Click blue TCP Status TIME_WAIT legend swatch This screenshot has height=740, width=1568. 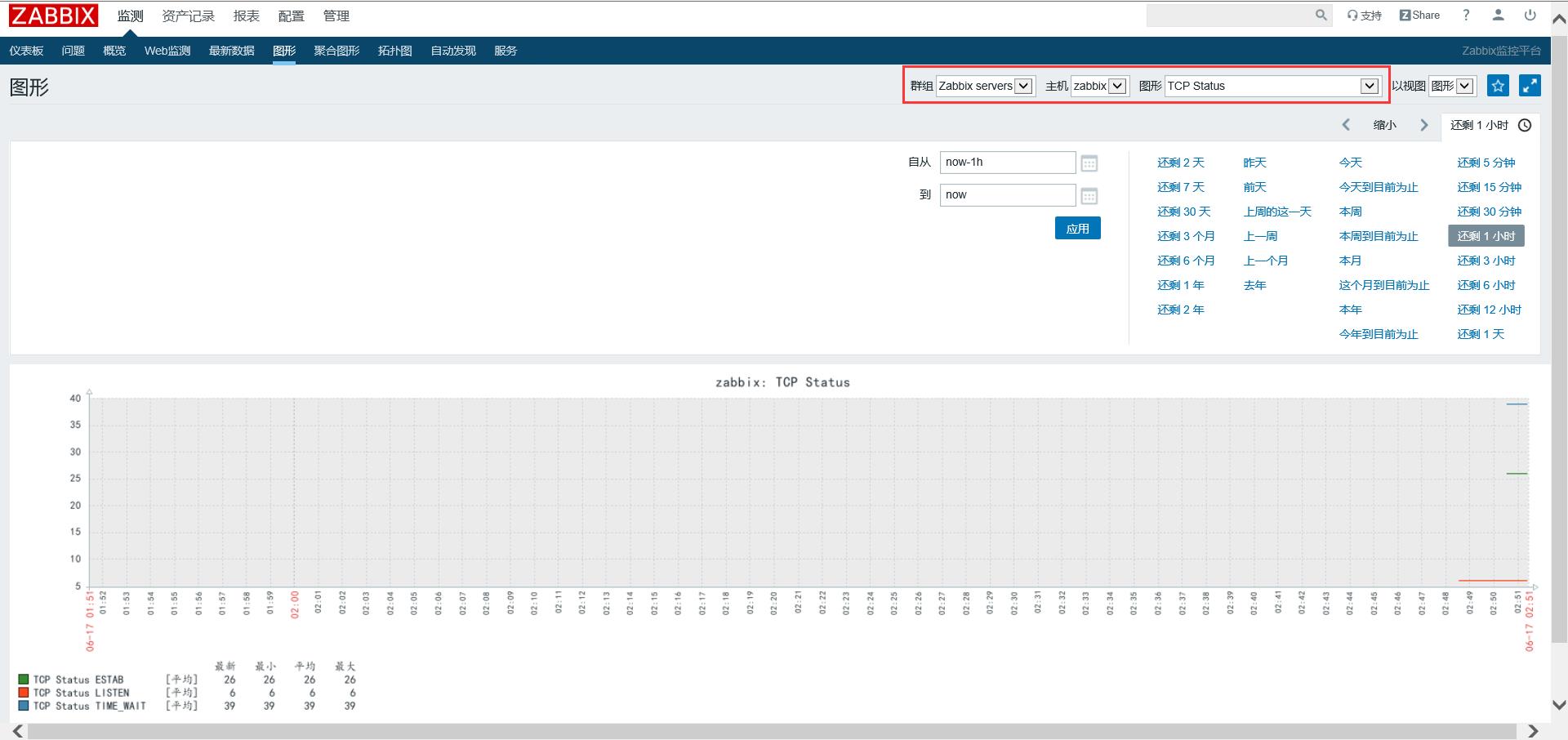click(x=24, y=705)
